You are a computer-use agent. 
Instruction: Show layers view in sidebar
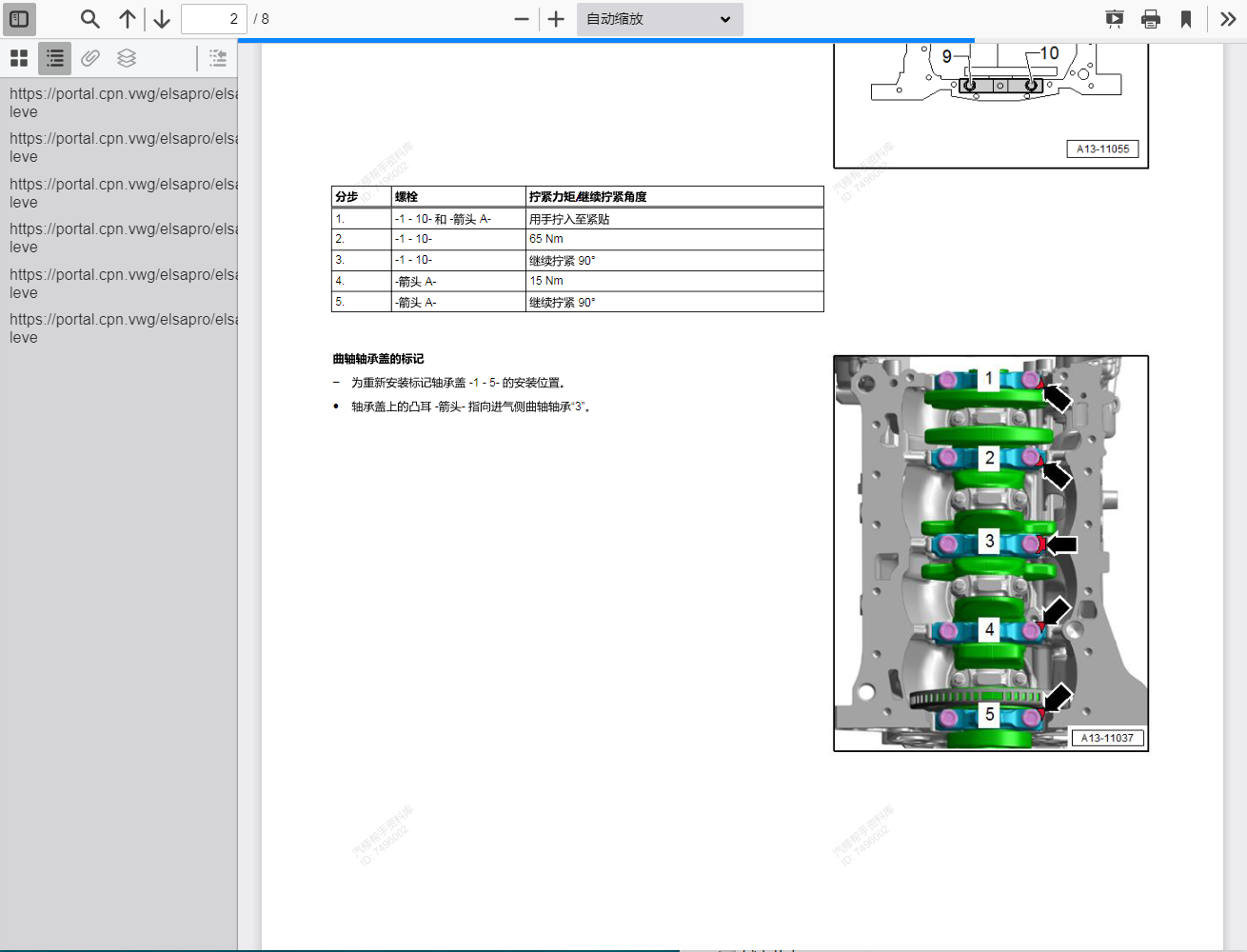[127, 58]
